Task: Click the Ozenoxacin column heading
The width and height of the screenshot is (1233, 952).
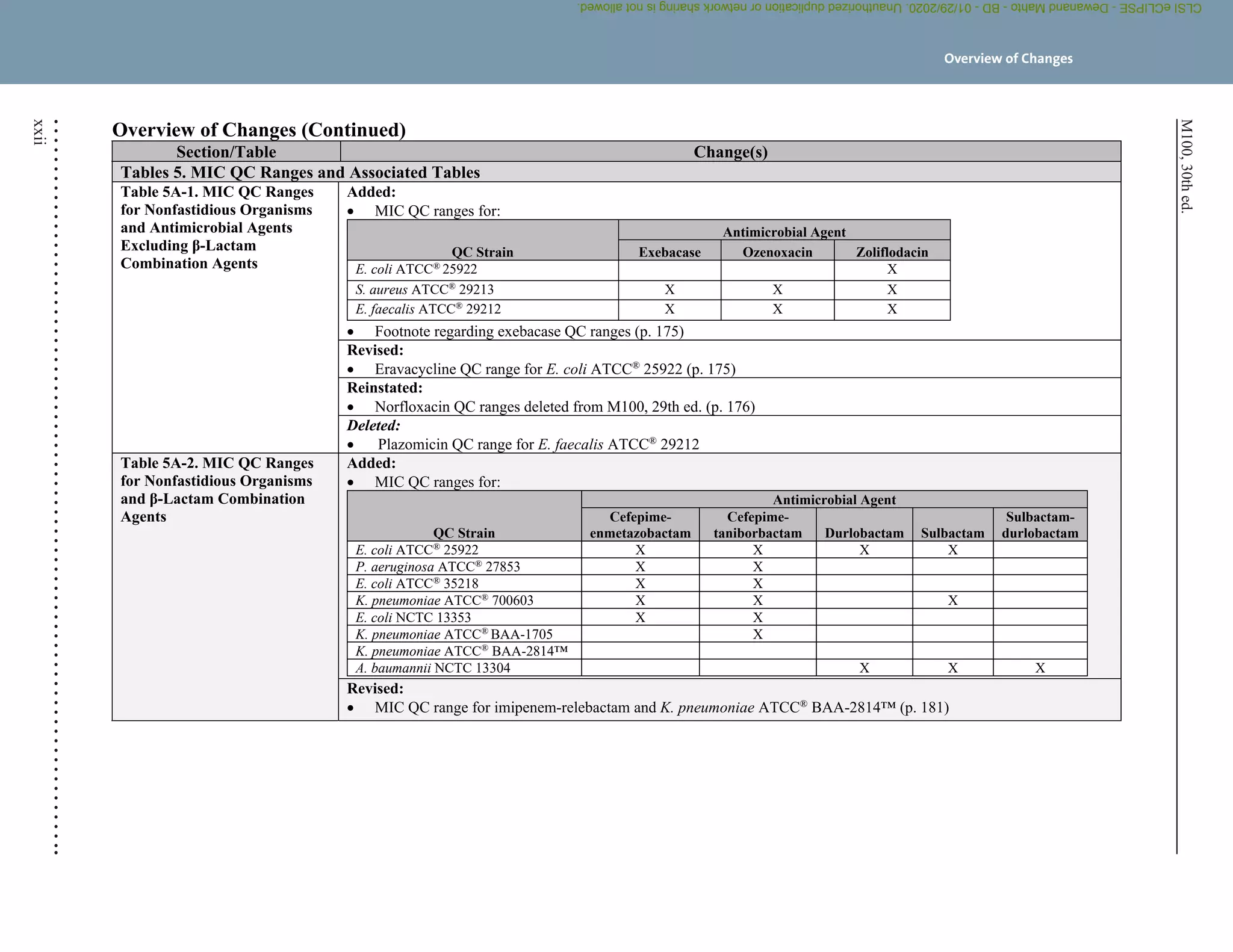Action: click(777, 252)
